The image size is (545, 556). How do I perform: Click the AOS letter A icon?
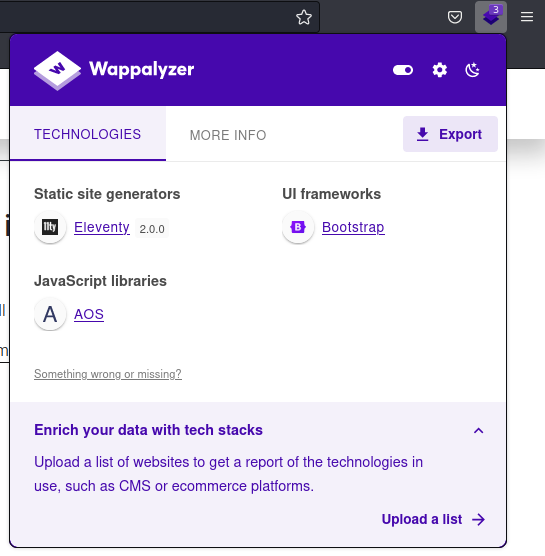(x=50, y=314)
